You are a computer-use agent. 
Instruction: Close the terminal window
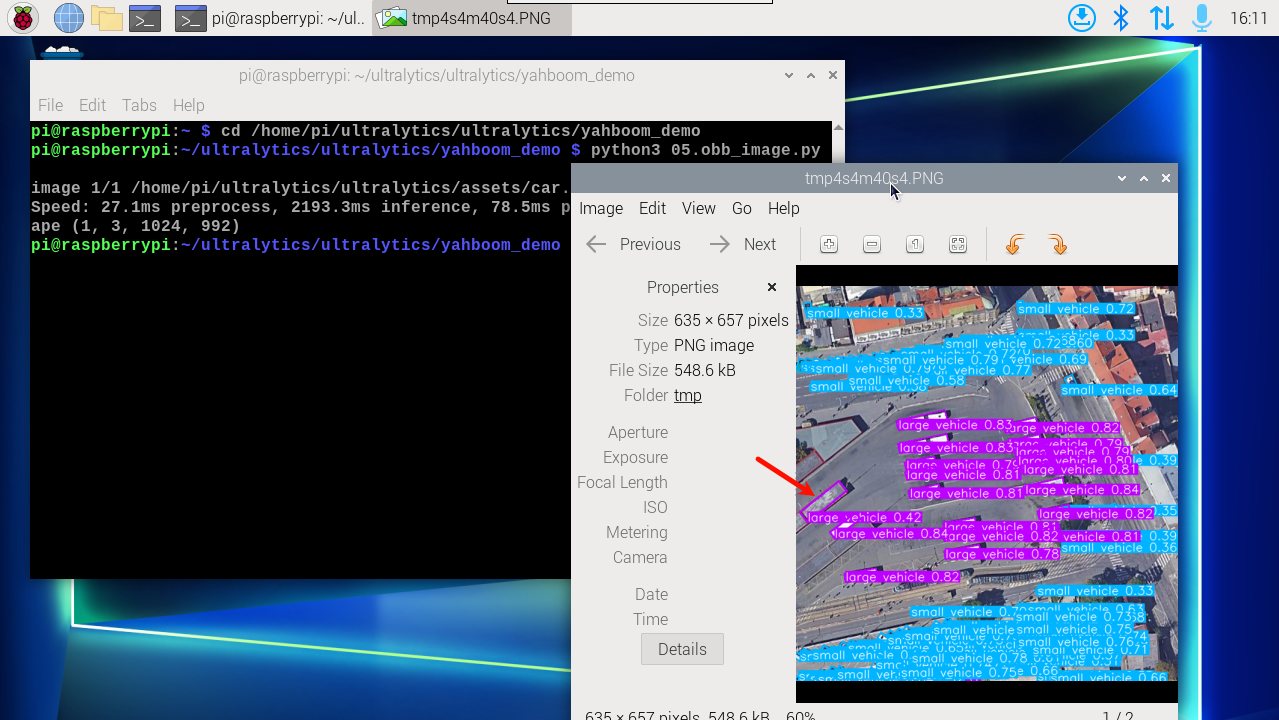click(832, 75)
